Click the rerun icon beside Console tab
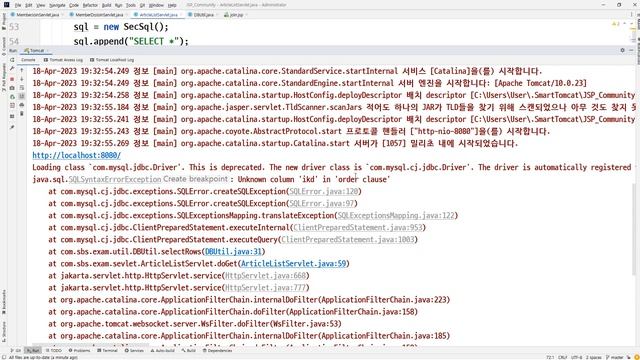640x360 pixels. (x=12, y=60)
